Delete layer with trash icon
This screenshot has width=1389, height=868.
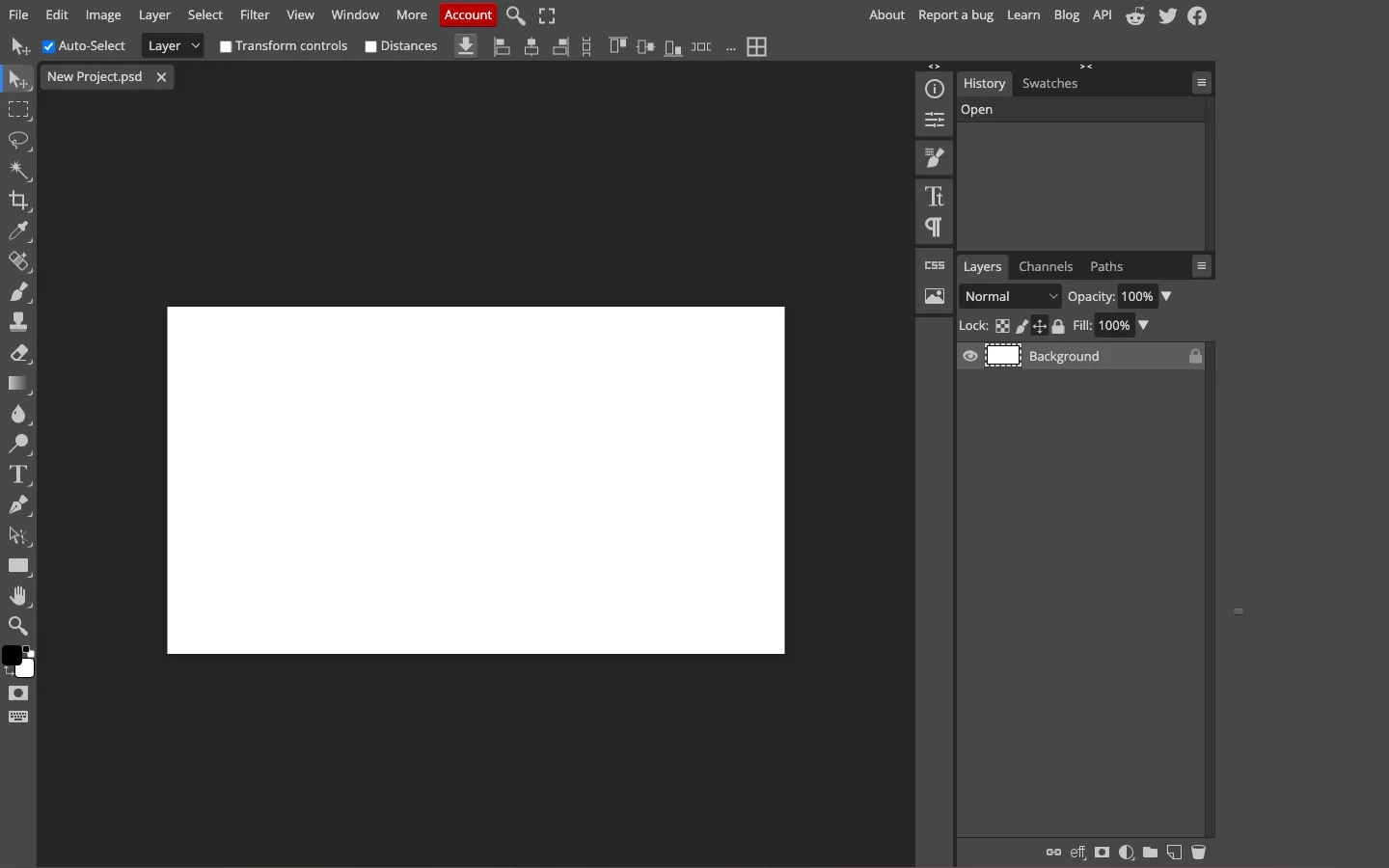coord(1200,853)
